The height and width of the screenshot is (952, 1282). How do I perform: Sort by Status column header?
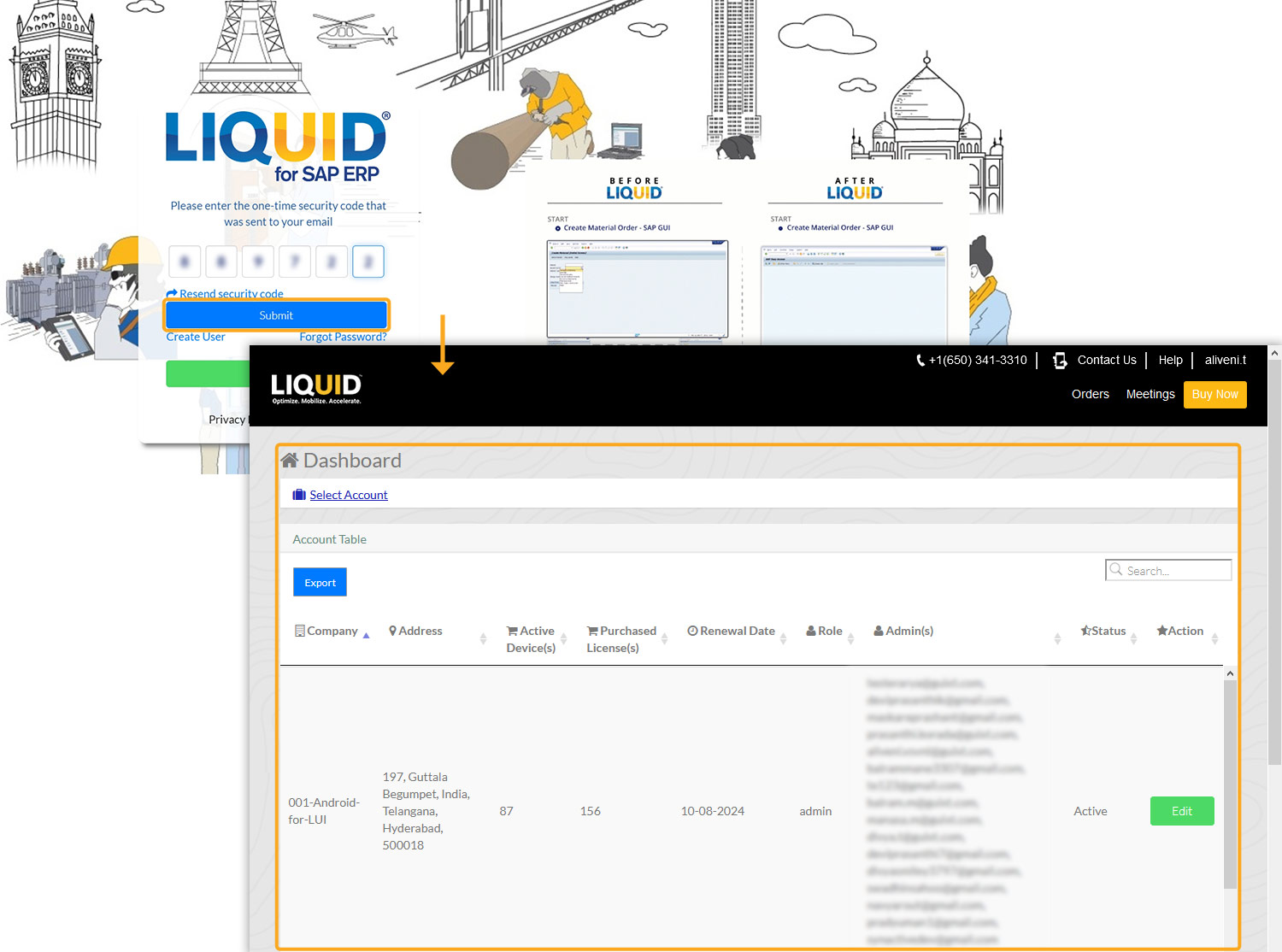[1103, 631]
